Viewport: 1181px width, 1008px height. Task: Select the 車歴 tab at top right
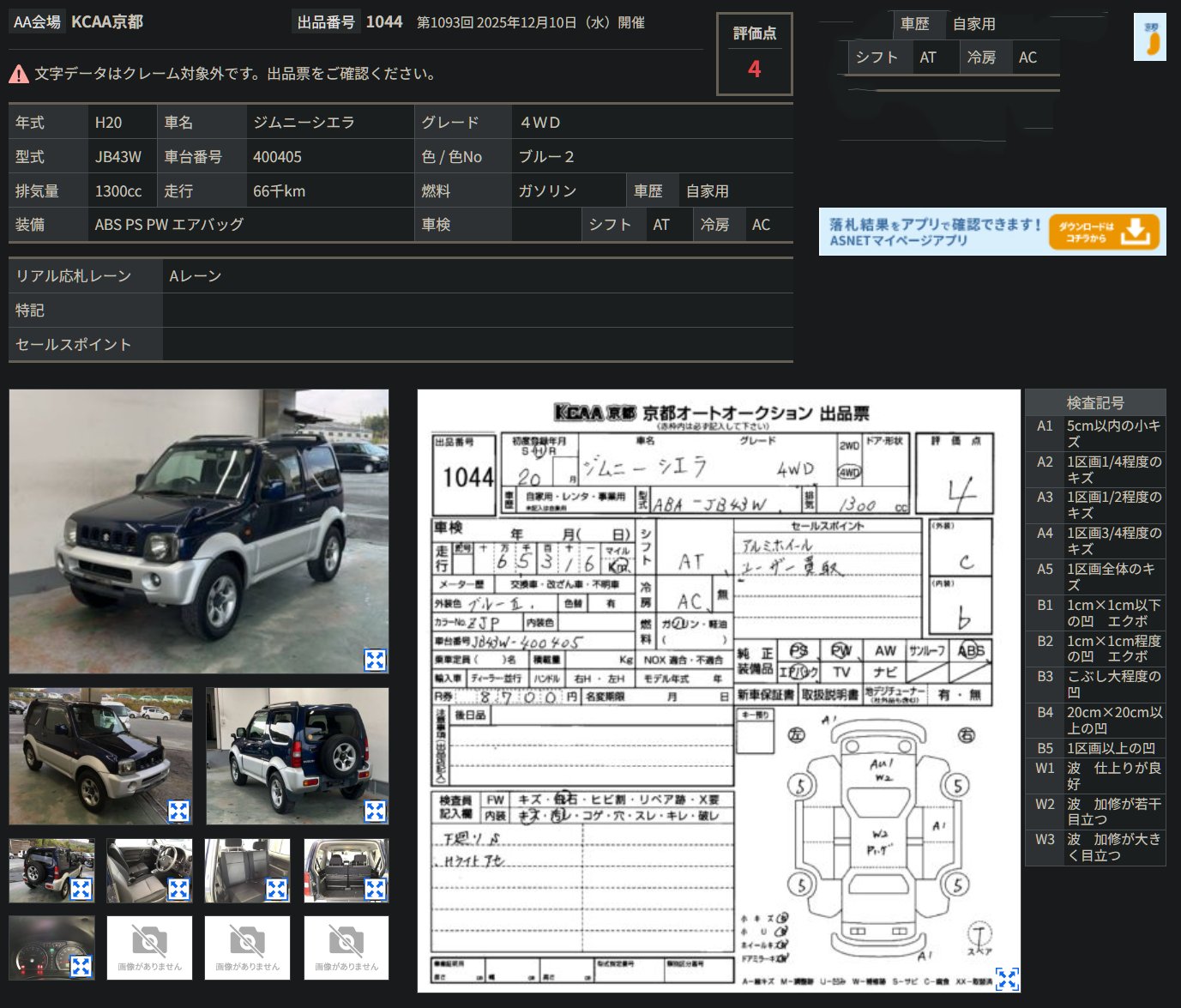(916, 24)
